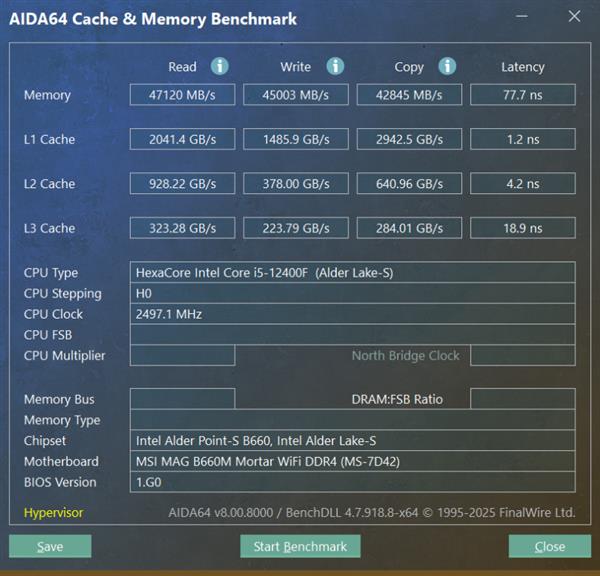Save the benchmark results
The image size is (600, 576).
50,546
